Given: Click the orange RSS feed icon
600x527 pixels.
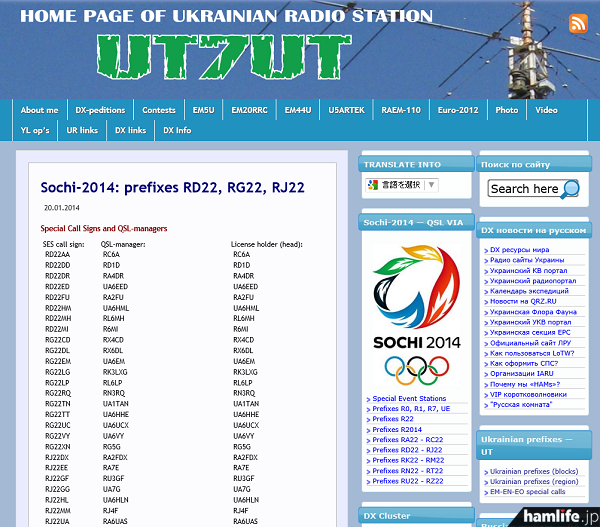Looking at the screenshot, I should (578, 24).
